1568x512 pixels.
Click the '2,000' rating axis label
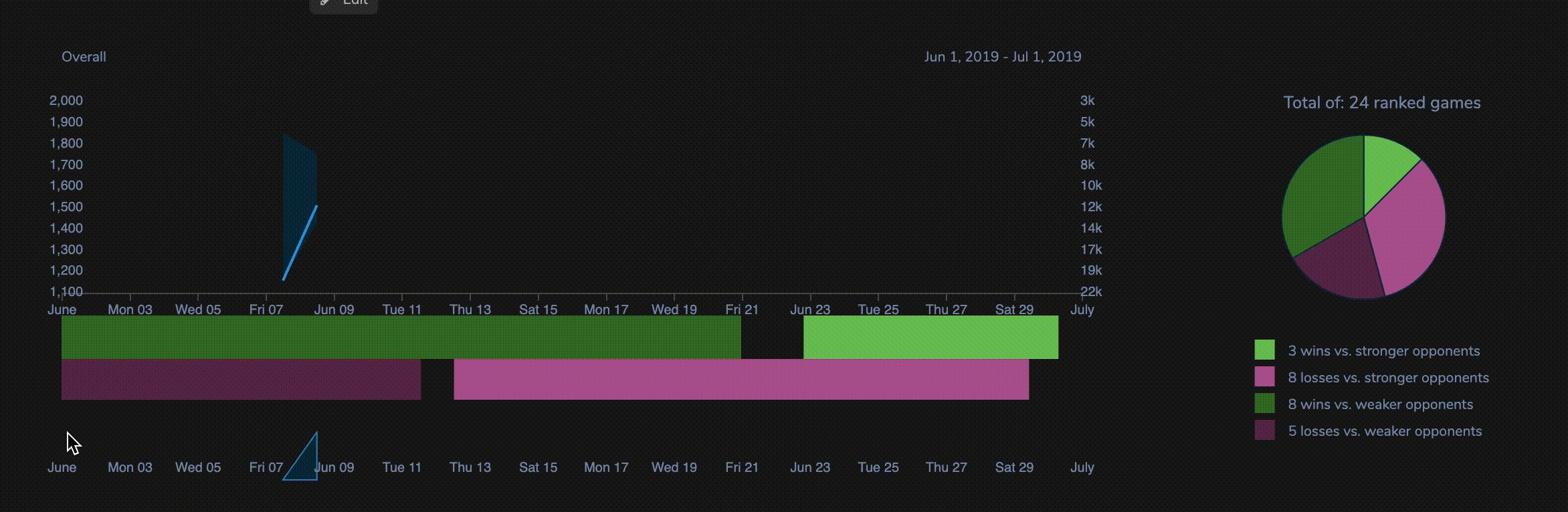point(66,100)
